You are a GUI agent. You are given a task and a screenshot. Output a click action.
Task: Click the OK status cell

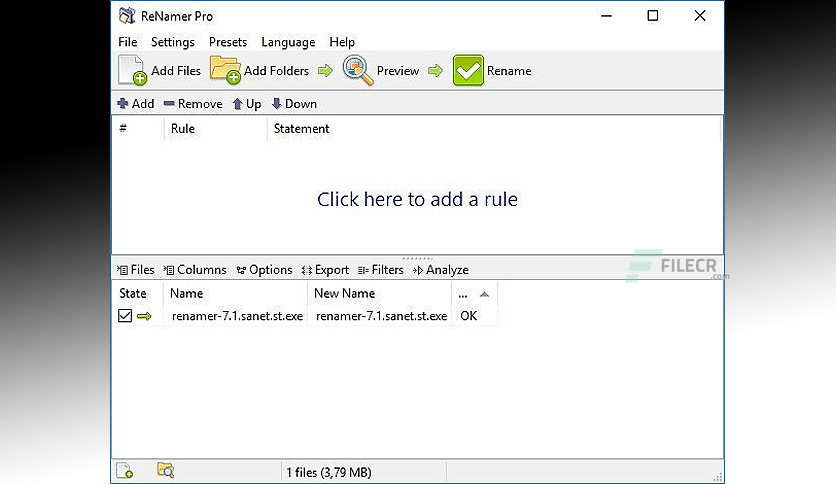[x=469, y=316]
